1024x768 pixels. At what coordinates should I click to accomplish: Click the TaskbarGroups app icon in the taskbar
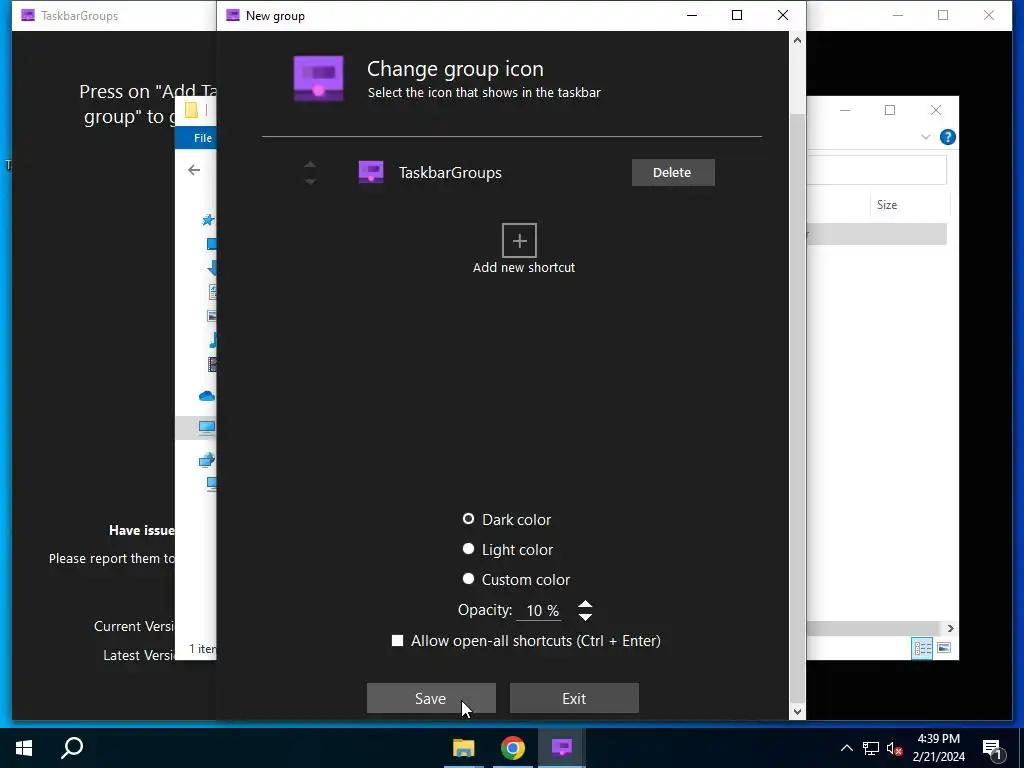[x=562, y=748]
